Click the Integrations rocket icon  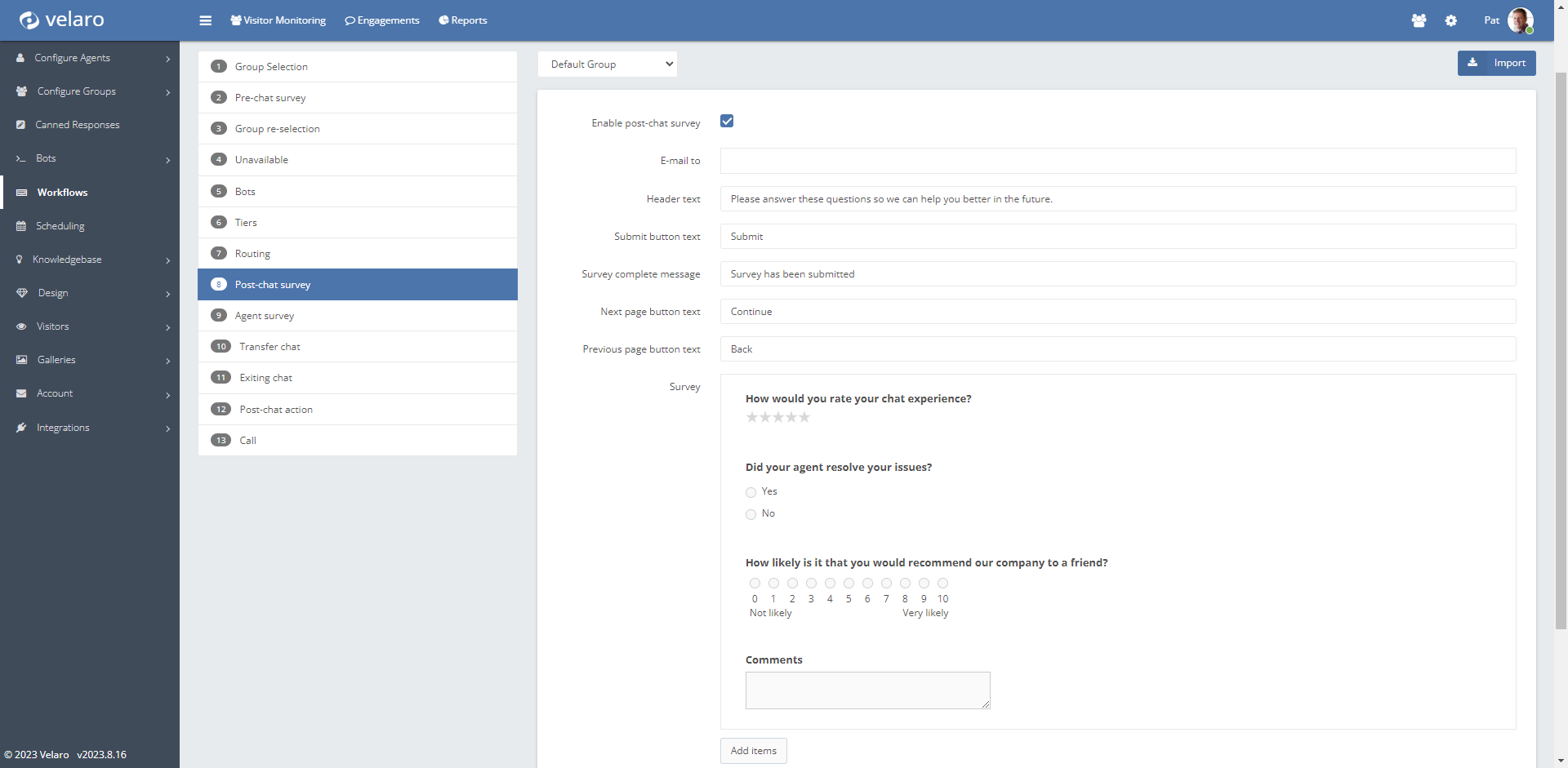point(21,428)
